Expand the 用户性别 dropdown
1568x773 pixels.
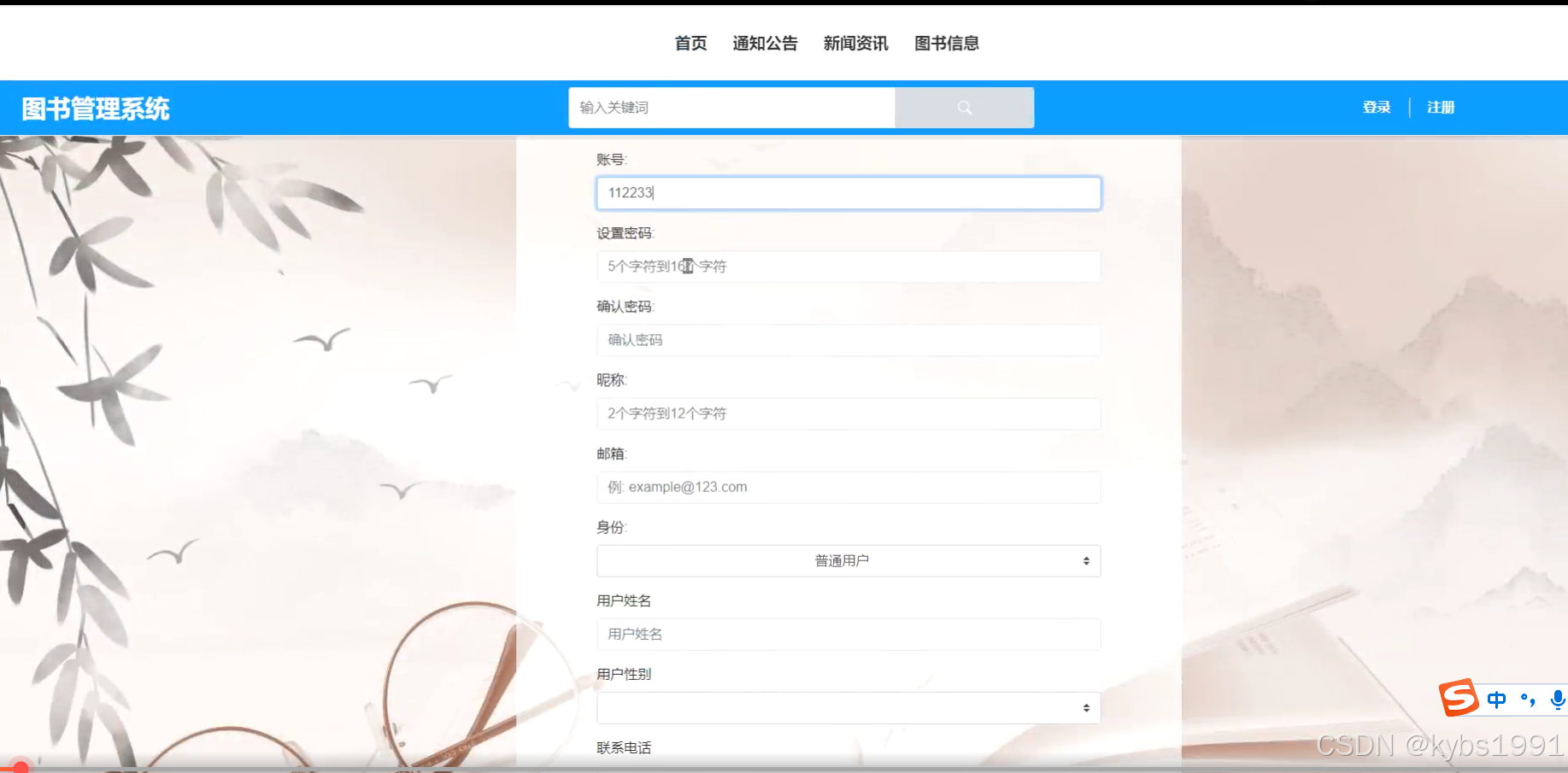849,708
